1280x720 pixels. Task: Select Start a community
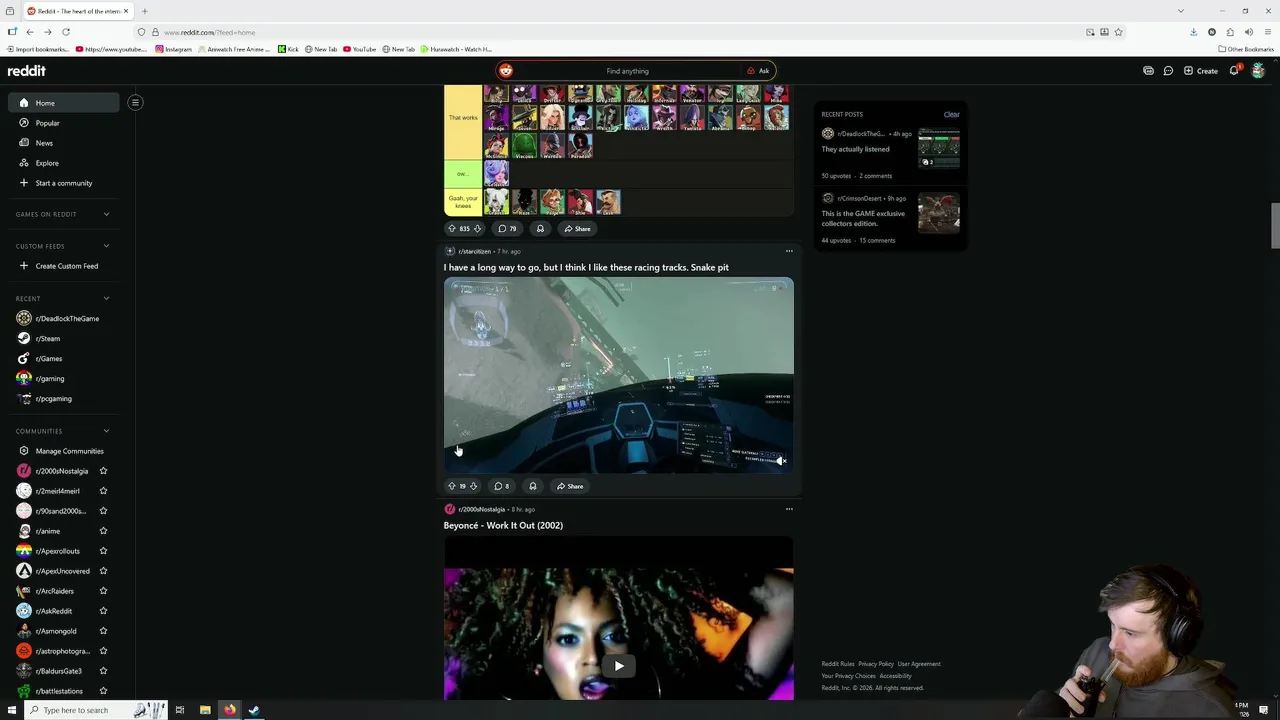tap(64, 183)
